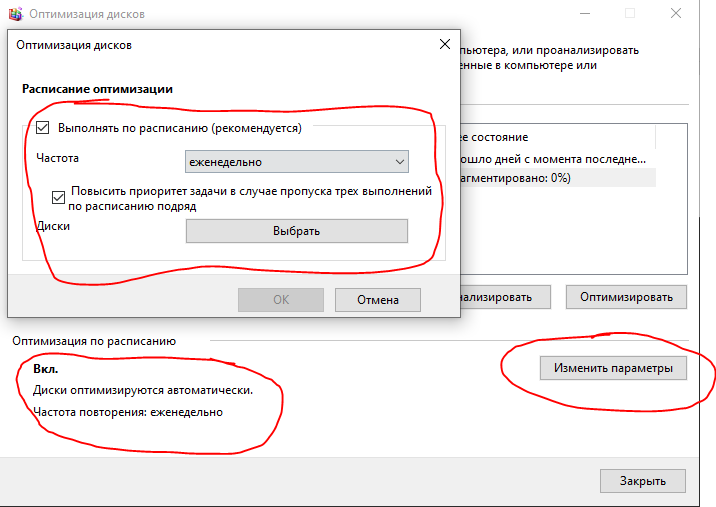Viewport: 716px width, 507px height.
Task: Select the drive row showing "агментировано: 0%)"
Action: click(558, 178)
